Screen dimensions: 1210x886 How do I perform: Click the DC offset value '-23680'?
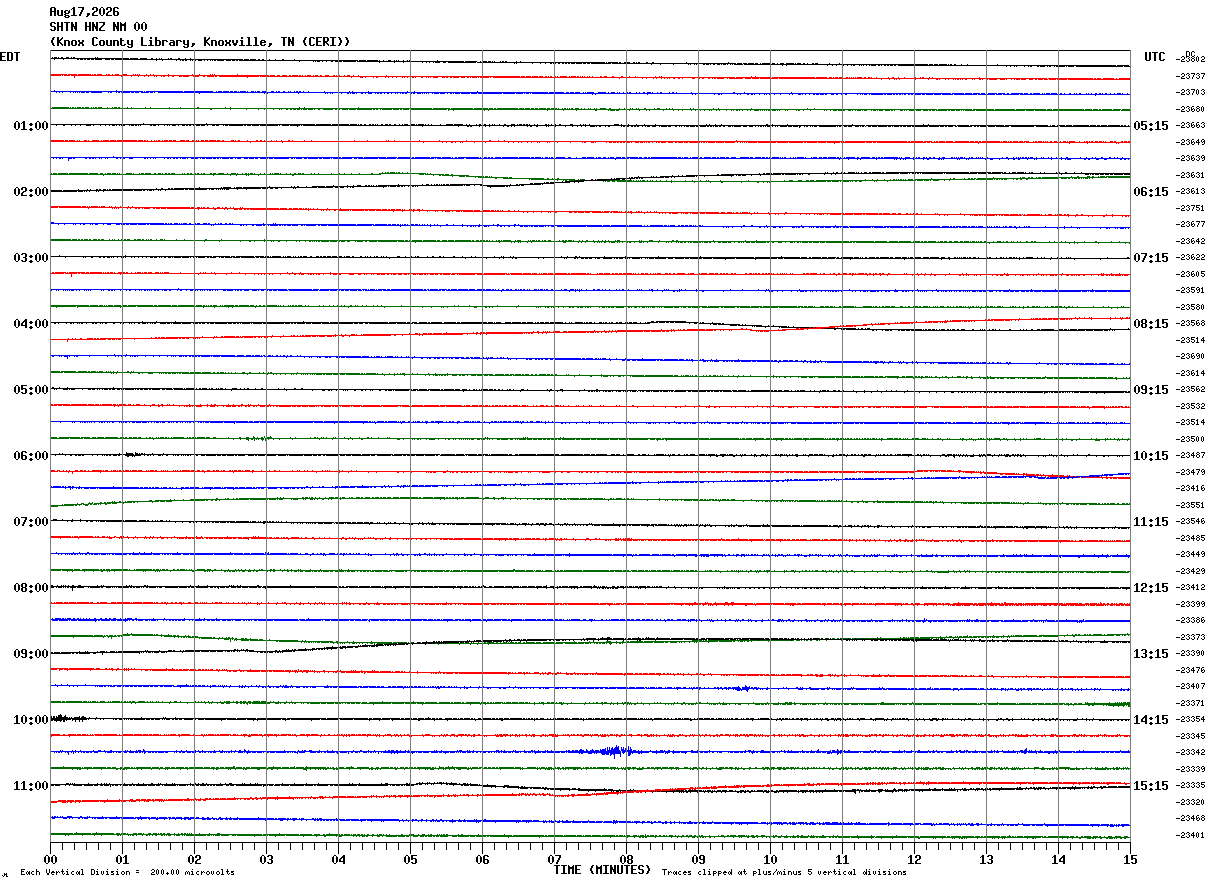(x=1190, y=109)
